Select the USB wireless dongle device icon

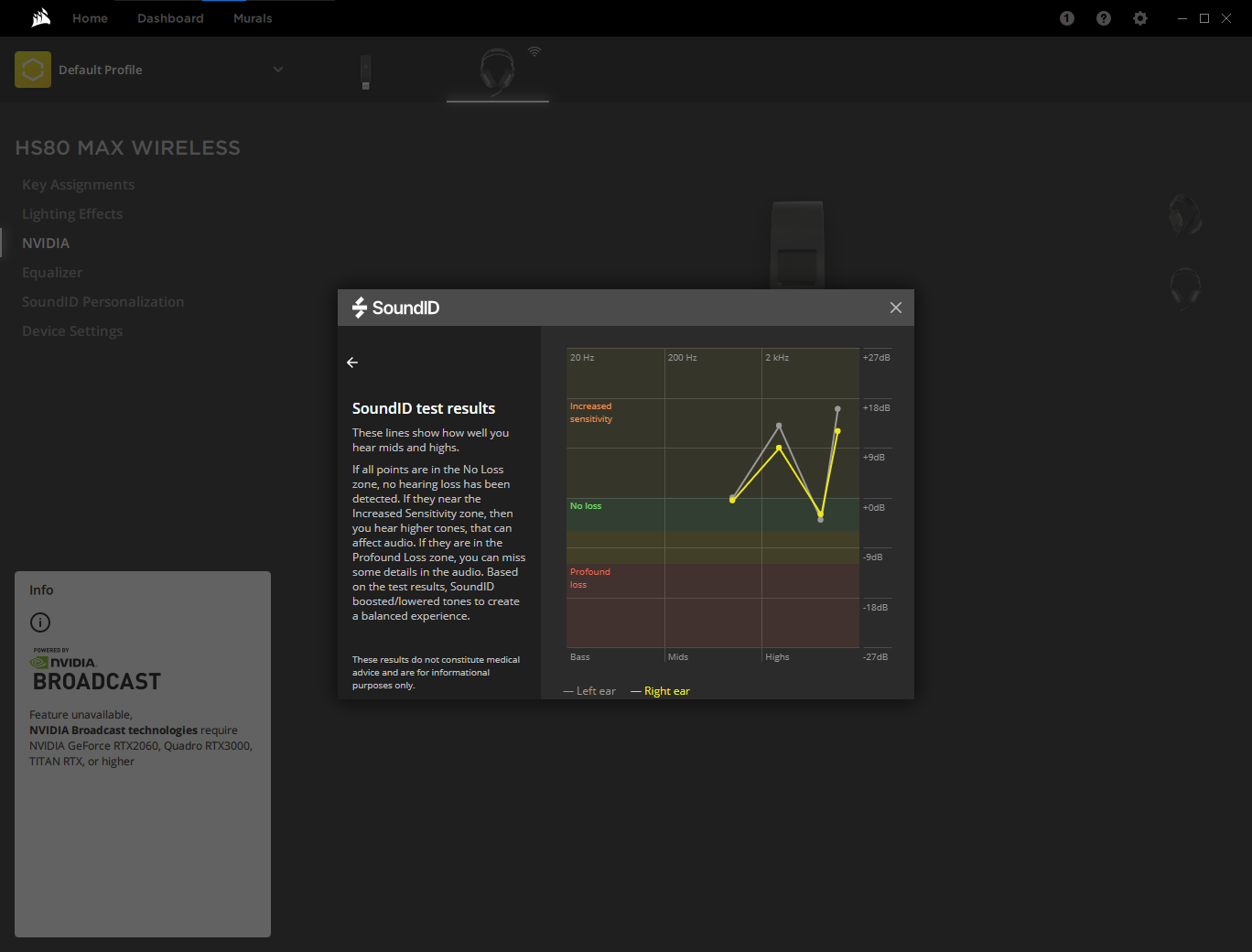[x=365, y=72]
